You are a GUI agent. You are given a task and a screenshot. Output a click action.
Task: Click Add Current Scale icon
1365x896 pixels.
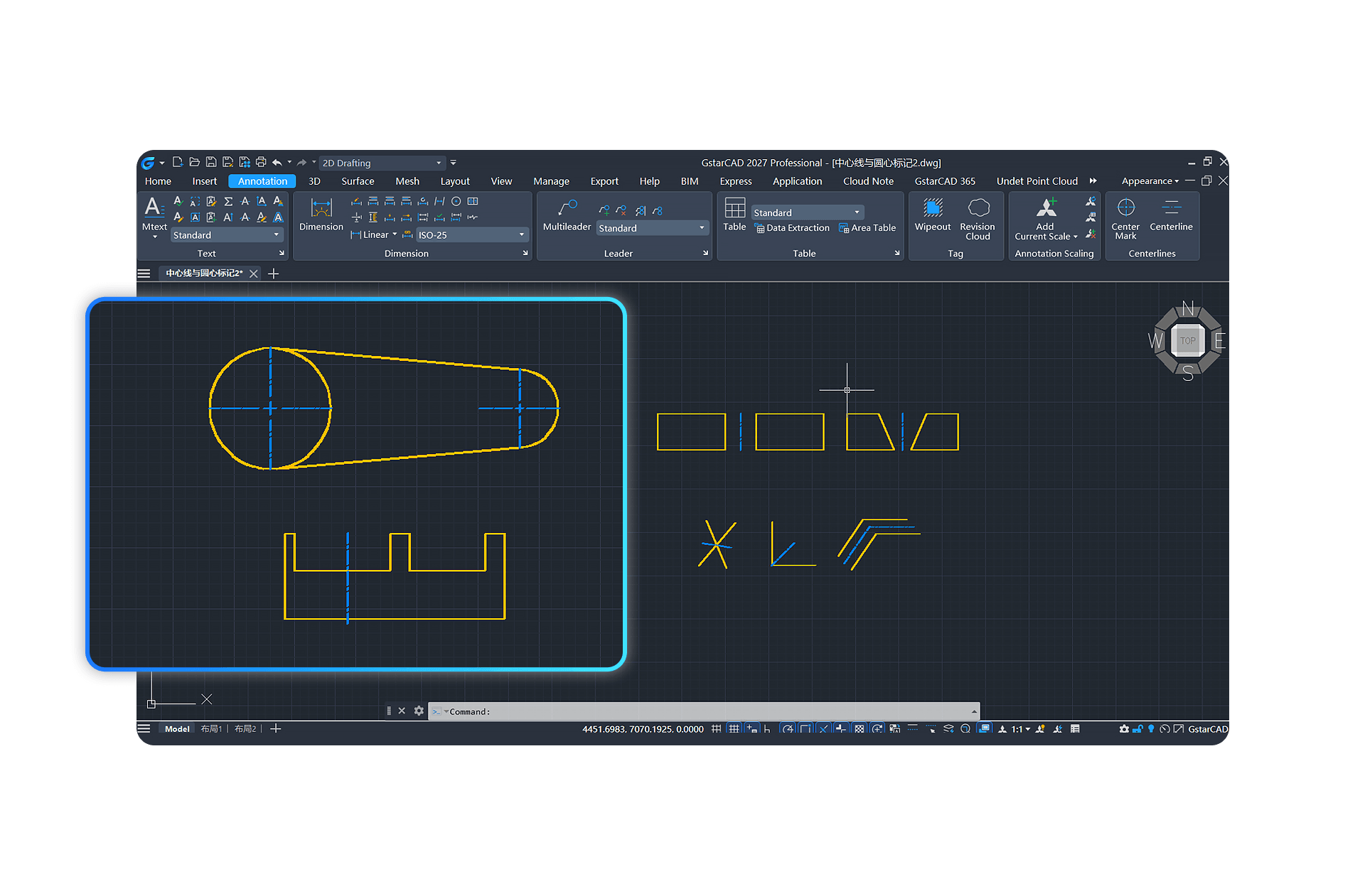tap(1045, 219)
